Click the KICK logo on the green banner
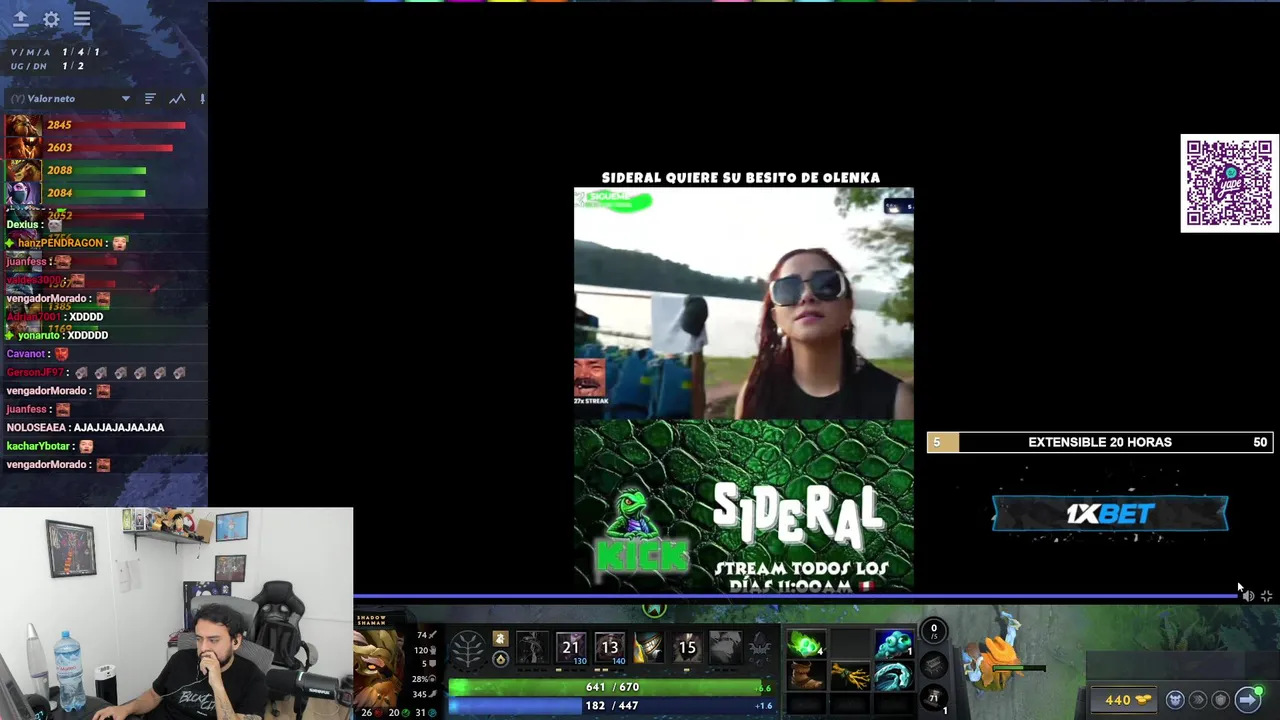 [x=641, y=555]
